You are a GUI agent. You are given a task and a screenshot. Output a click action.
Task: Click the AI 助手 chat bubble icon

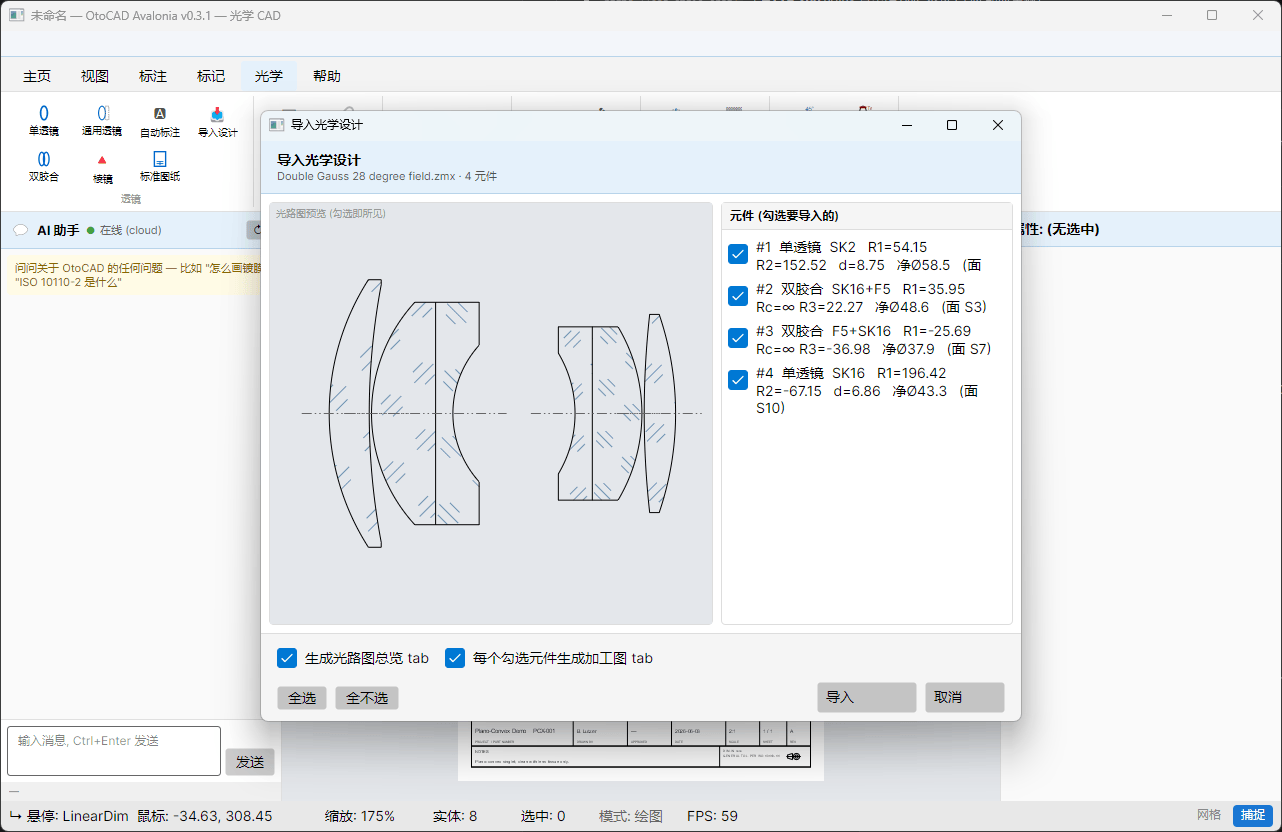[20, 230]
